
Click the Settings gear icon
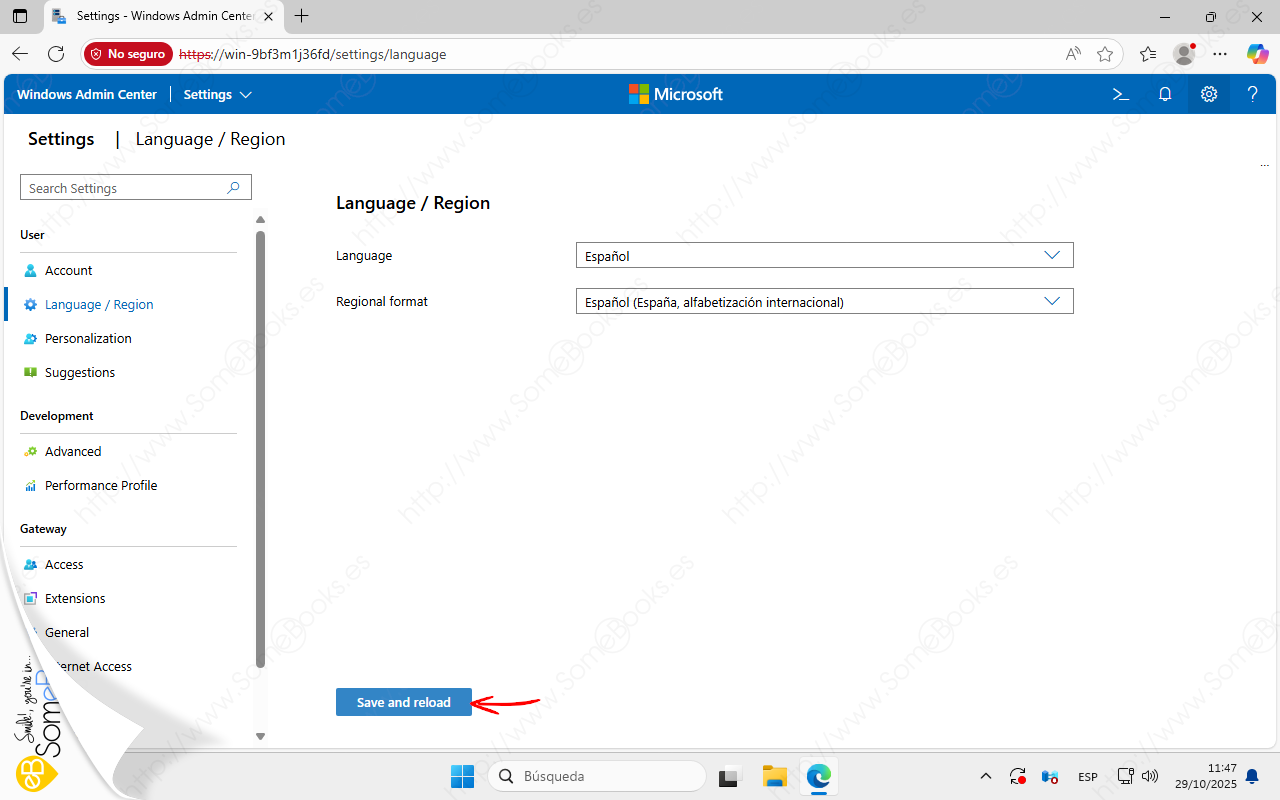click(1209, 94)
